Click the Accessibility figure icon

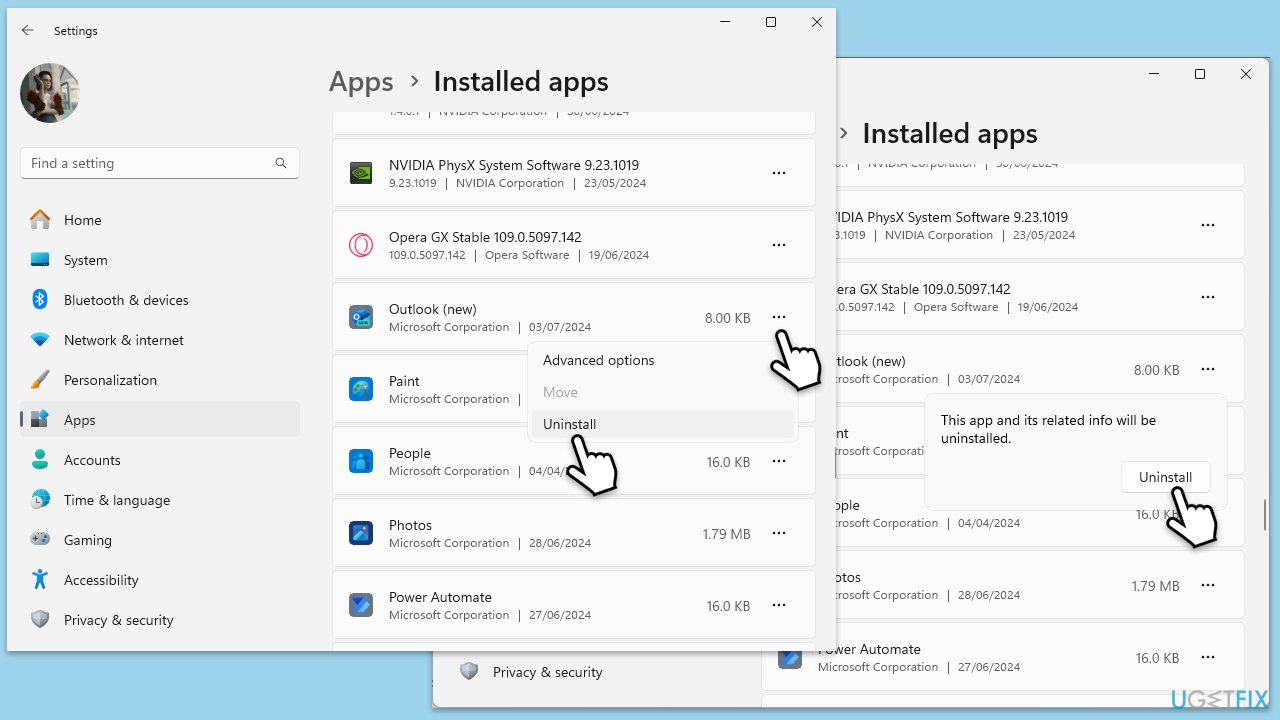coord(40,580)
